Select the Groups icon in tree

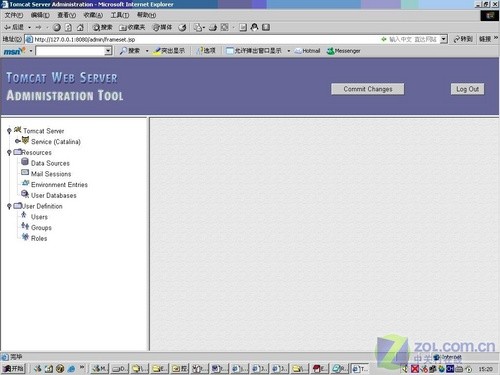25,226
